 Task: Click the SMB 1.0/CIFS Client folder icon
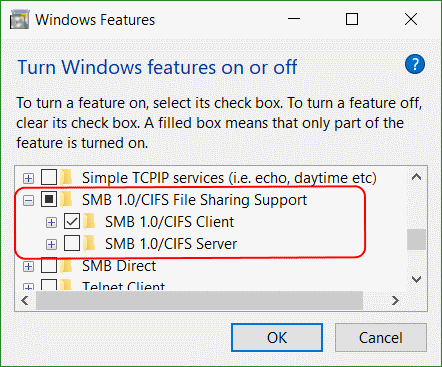click(x=90, y=222)
